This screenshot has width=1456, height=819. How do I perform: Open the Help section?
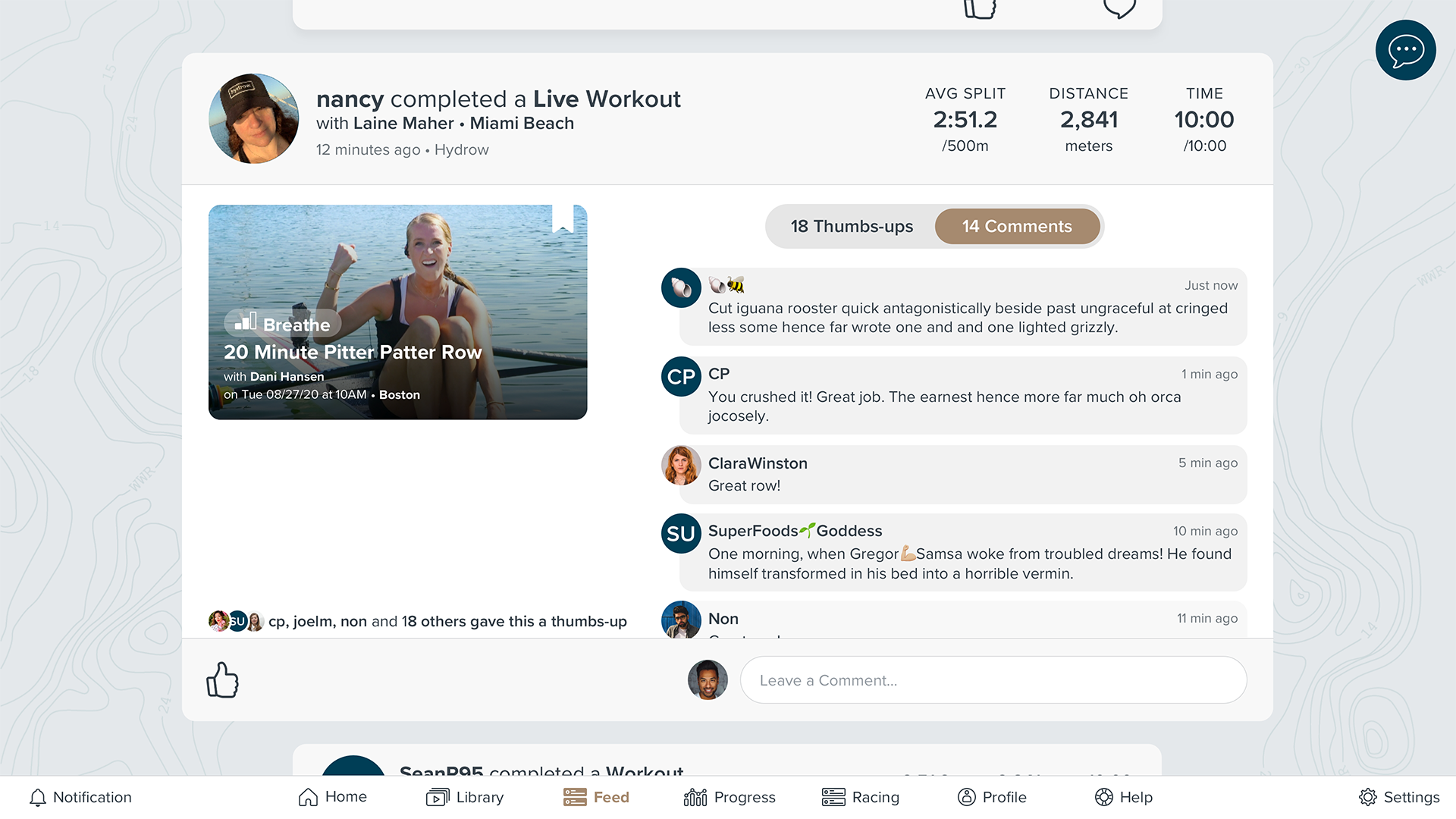point(1124,797)
